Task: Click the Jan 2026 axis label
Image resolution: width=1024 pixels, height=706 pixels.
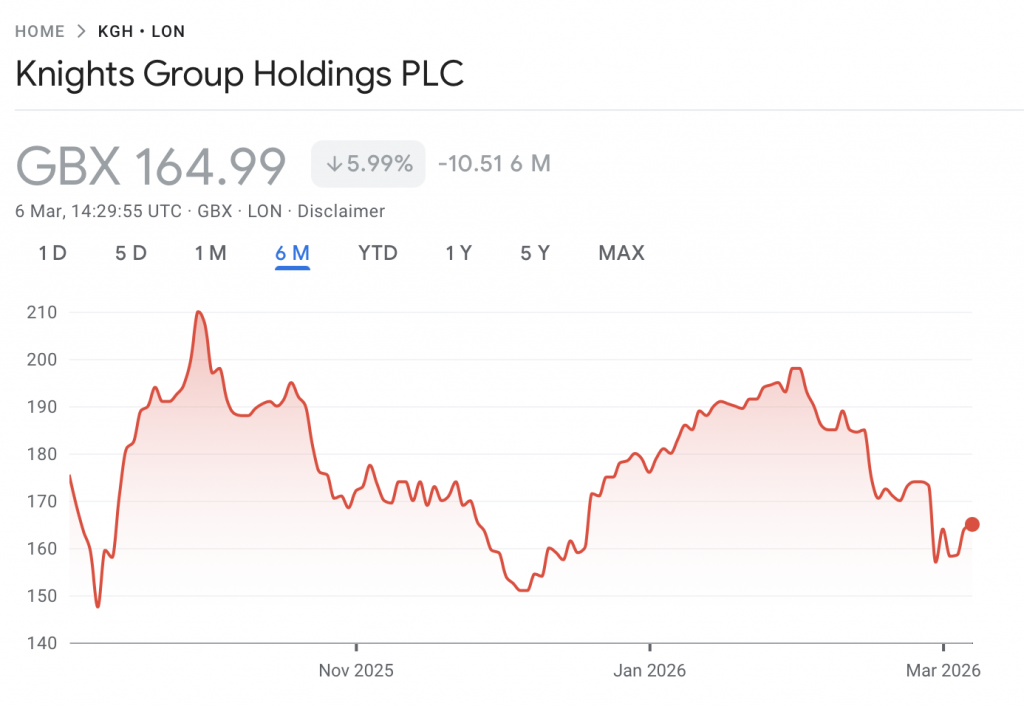Action: point(649,670)
